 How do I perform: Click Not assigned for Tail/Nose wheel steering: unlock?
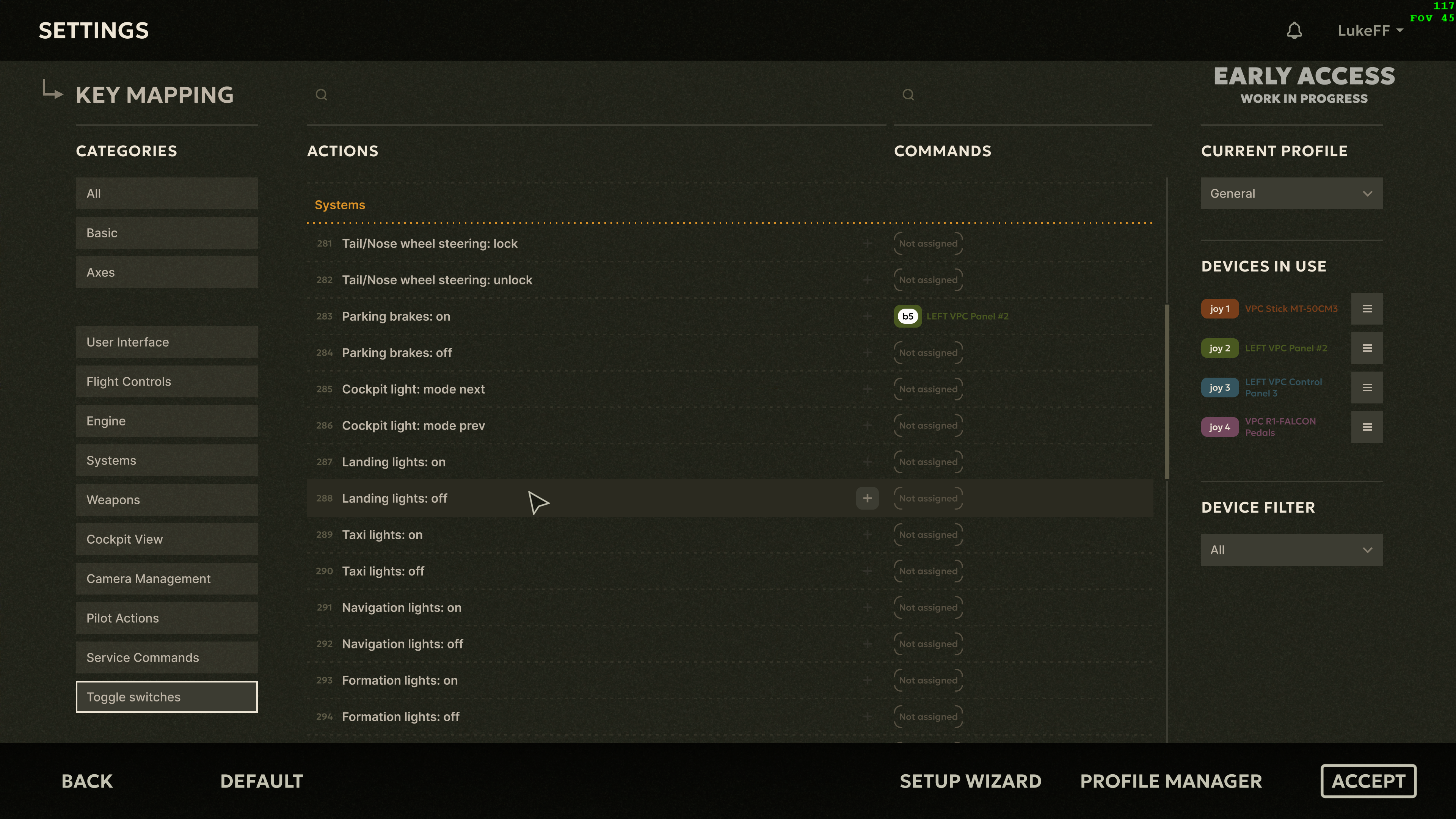click(x=928, y=280)
